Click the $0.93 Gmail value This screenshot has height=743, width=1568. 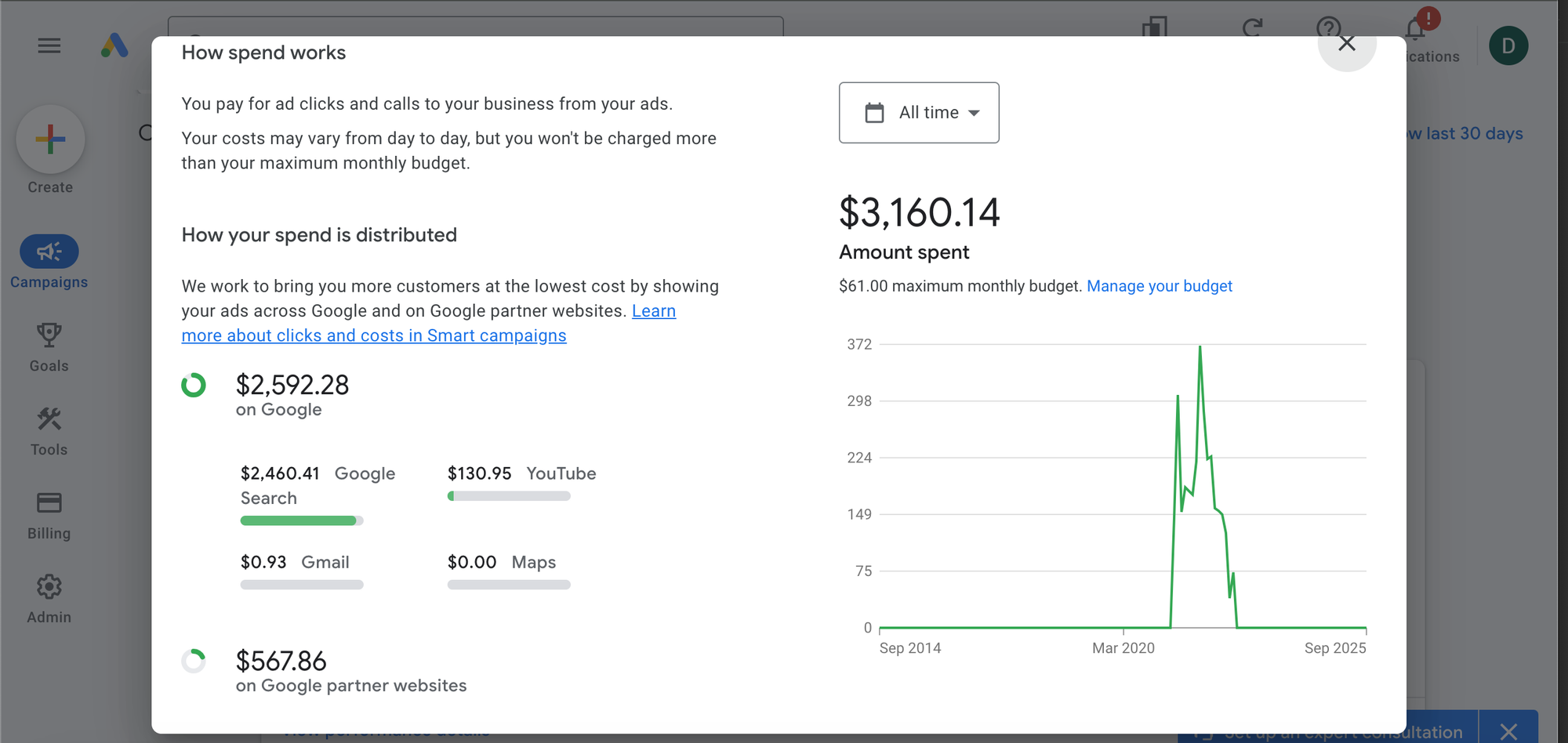pos(263,562)
